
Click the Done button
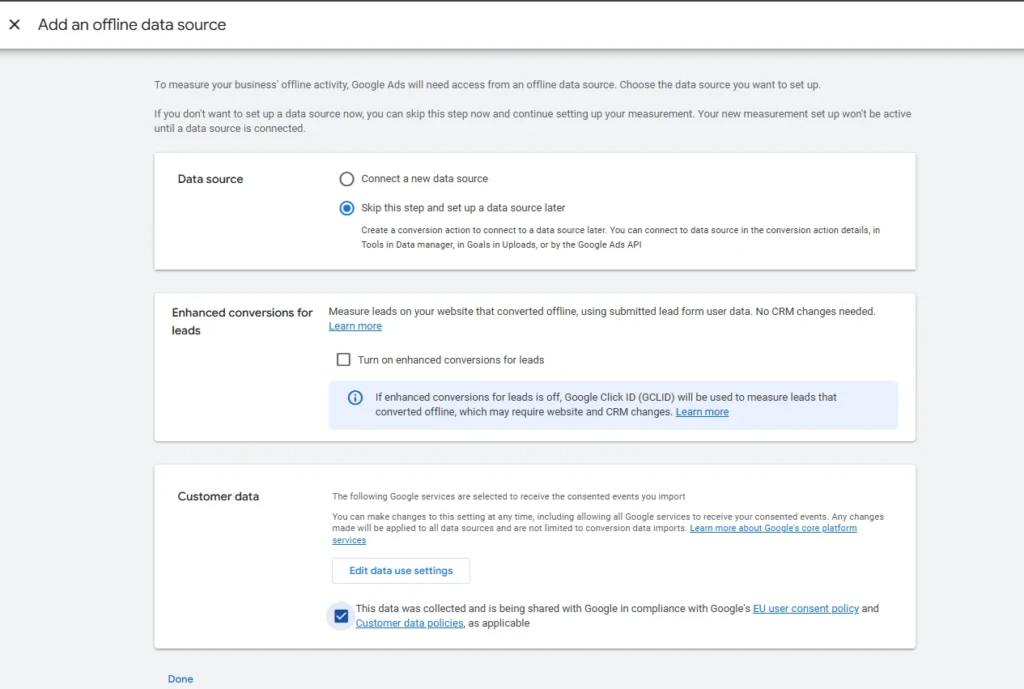180,679
